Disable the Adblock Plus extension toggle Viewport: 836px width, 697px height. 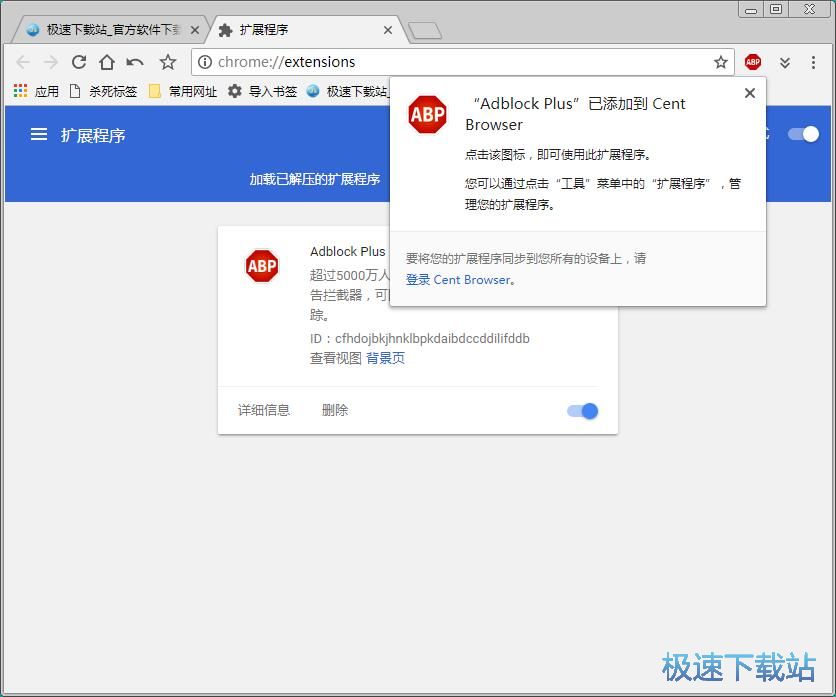(x=582, y=411)
